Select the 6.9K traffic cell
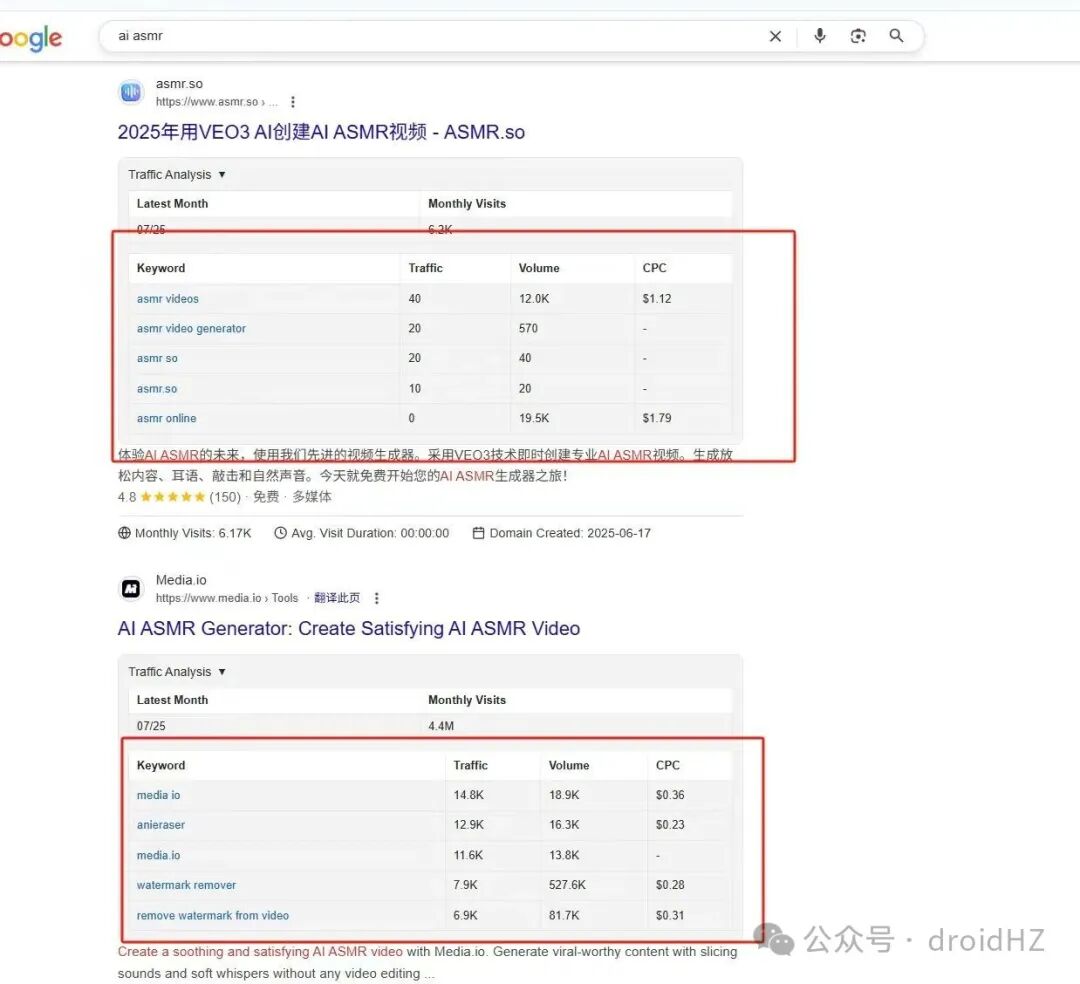1080x984 pixels. [466, 915]
